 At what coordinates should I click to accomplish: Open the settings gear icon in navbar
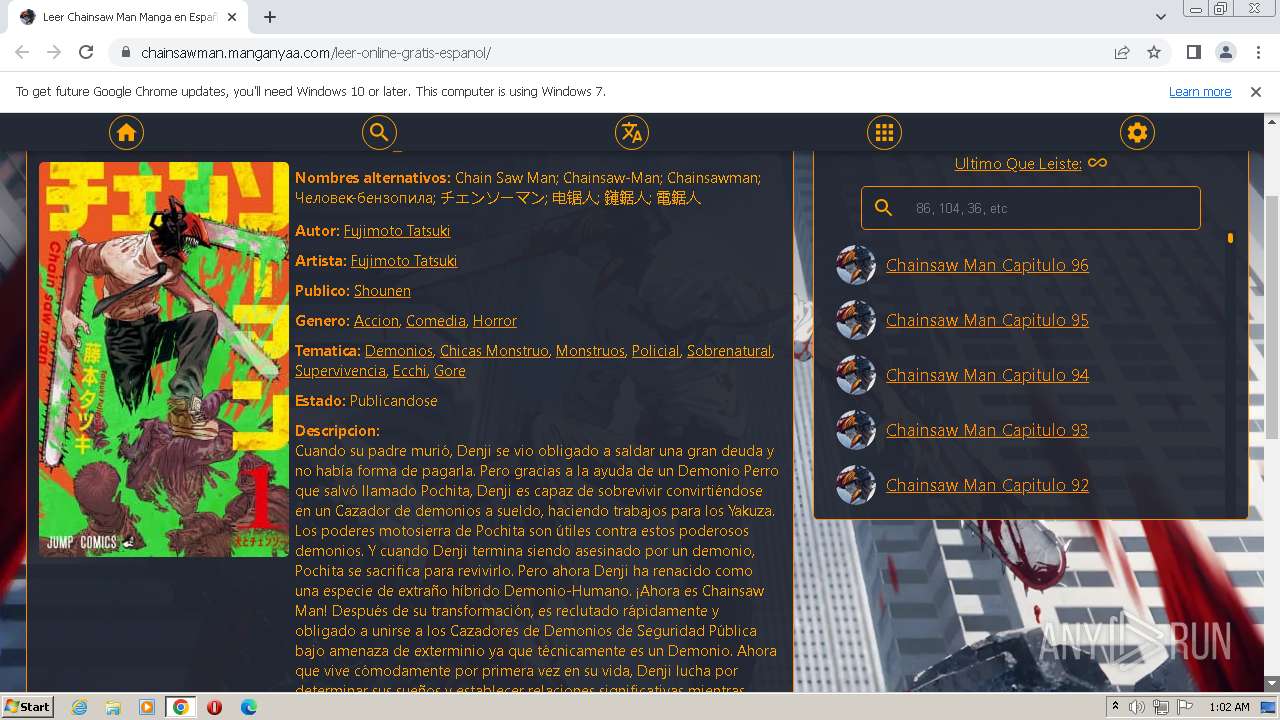[x=1137, y=132]
